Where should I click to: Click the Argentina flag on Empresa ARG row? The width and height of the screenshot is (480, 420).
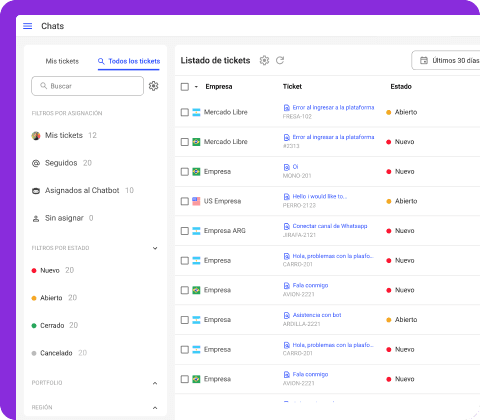click(x=196, y=231)
